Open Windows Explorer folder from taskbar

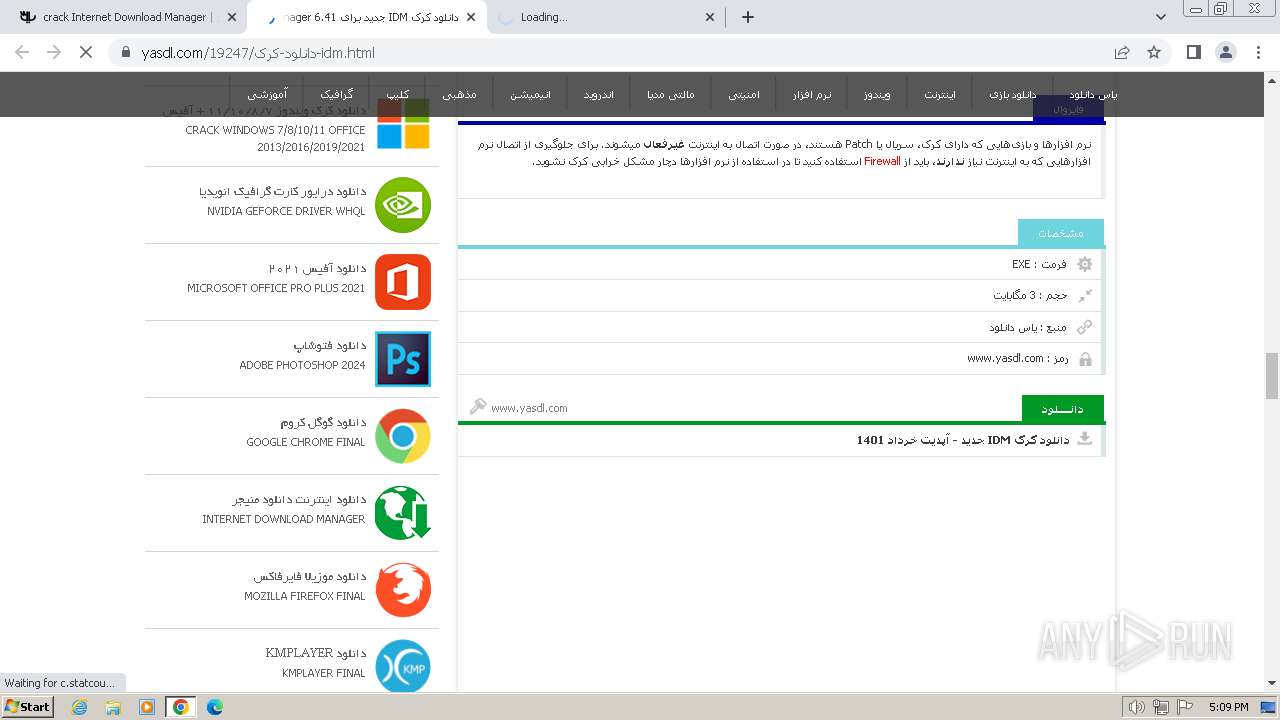coord(113,707)
